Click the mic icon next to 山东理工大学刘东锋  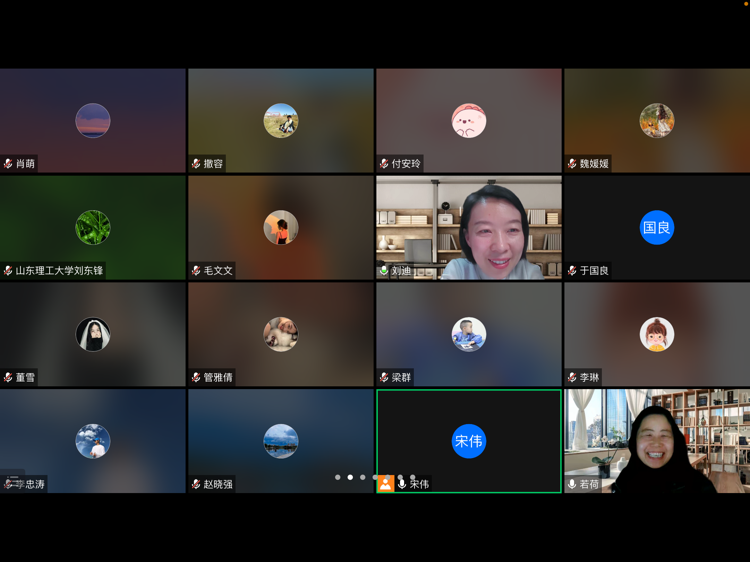pos(8,271)
